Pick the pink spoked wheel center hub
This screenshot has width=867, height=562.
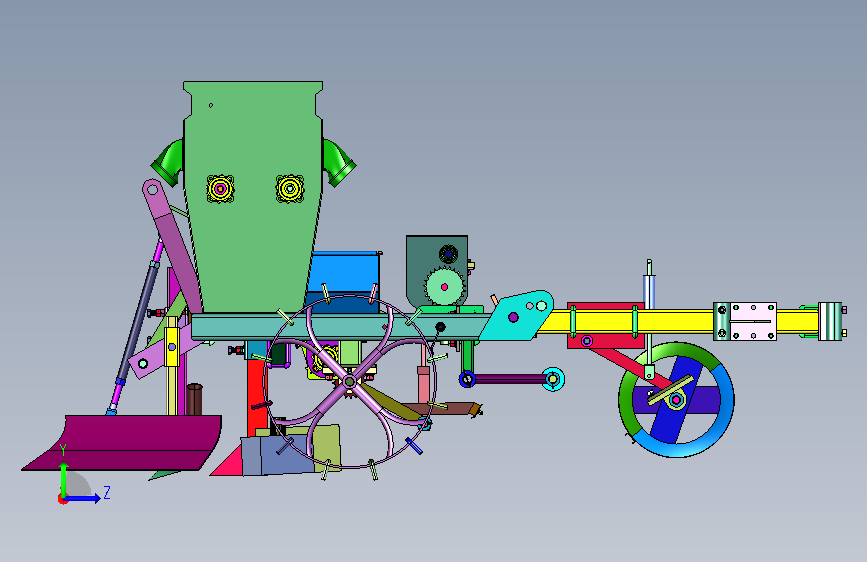coord(349,382)
